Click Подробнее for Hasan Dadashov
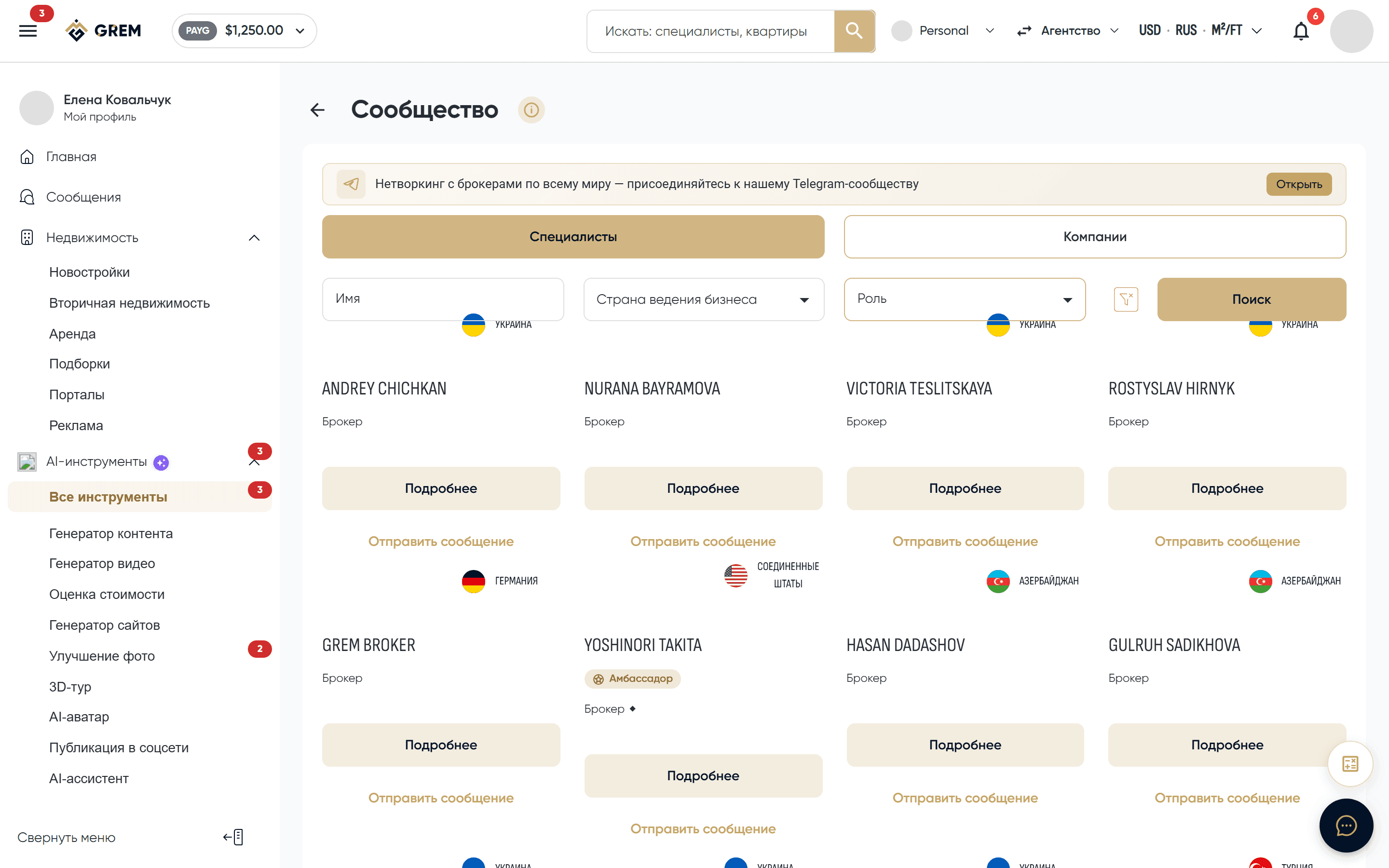Screen dimensions: 1389x868 (x=965, y=745)
